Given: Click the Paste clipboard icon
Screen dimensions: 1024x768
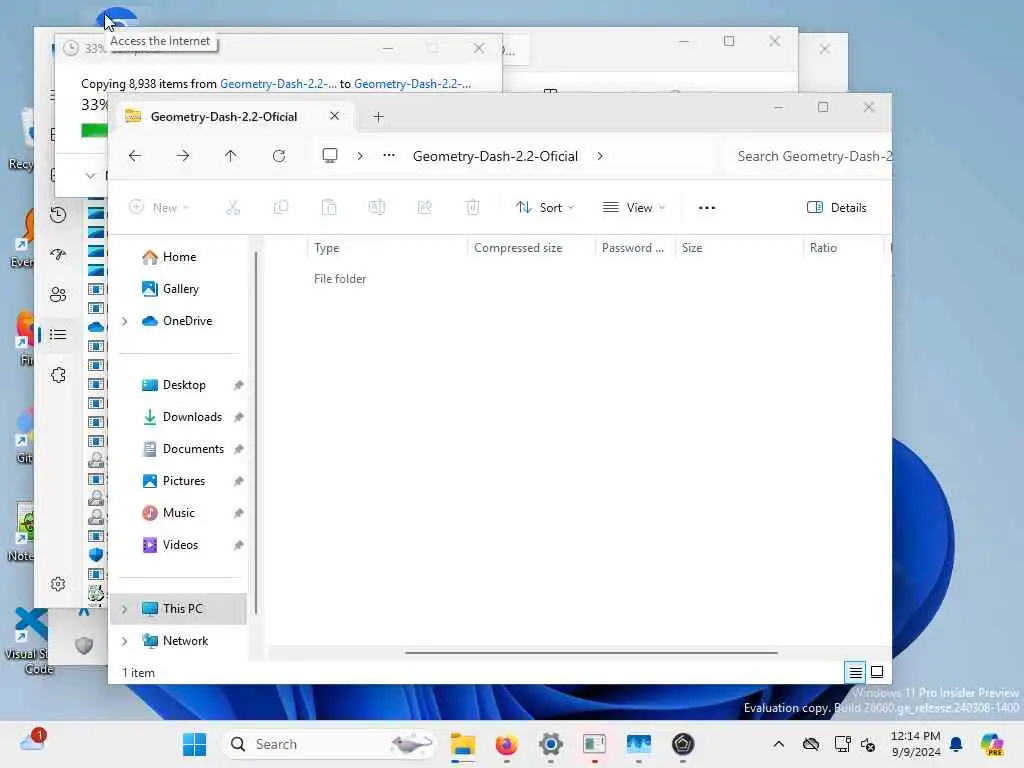Looking at the screenshot, I should (329, 208).
